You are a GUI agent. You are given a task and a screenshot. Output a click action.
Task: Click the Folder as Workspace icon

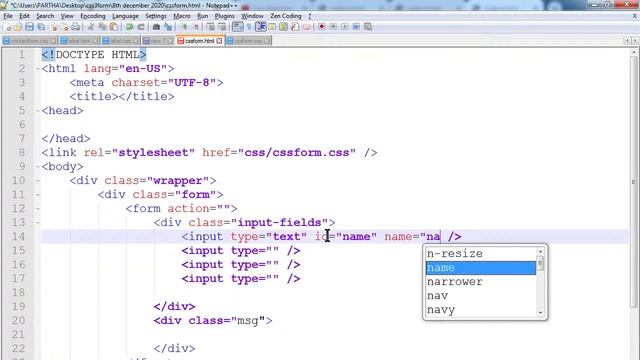[x=307, y=27]
